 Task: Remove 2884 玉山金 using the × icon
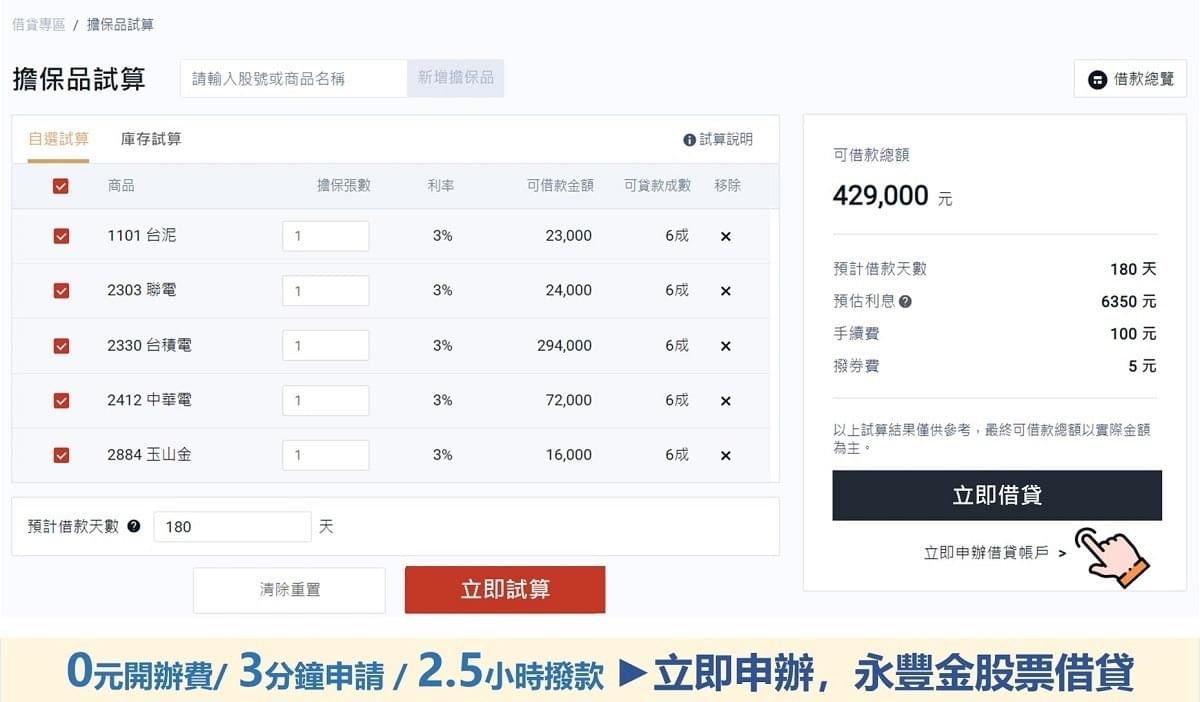pyautogui.click(x=725, y=455)
